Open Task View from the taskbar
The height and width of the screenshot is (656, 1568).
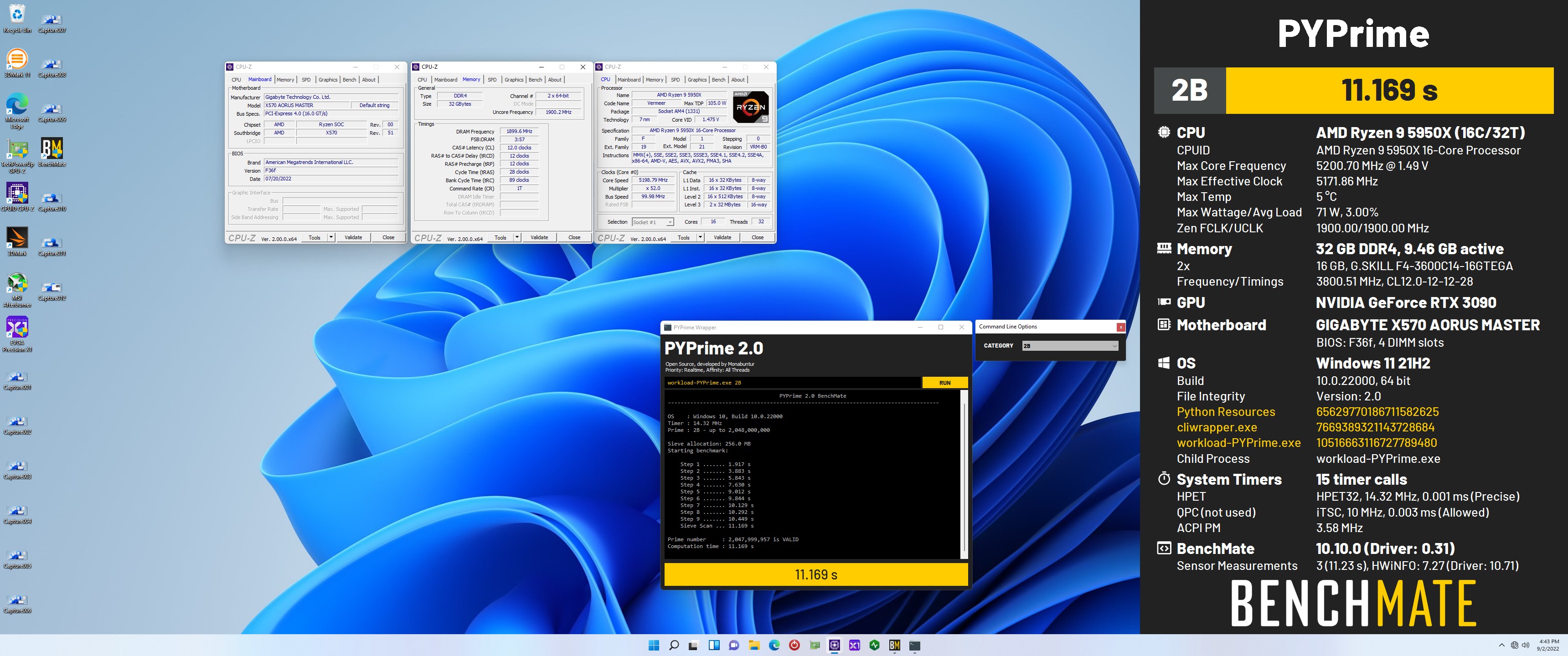point(694,645)
